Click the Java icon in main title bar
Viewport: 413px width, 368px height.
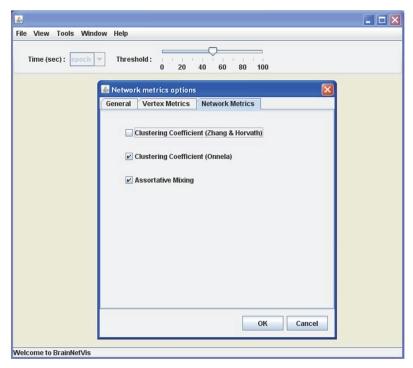click(19, 20)
